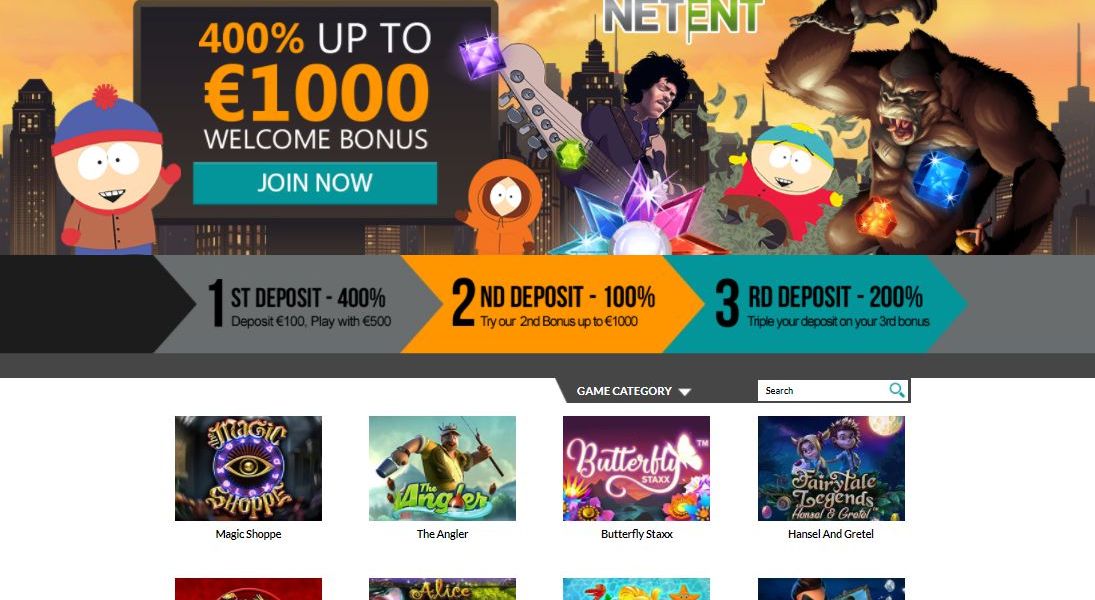
Task: Click the Butterfly Staxx title link
Action: pos(636,534)
